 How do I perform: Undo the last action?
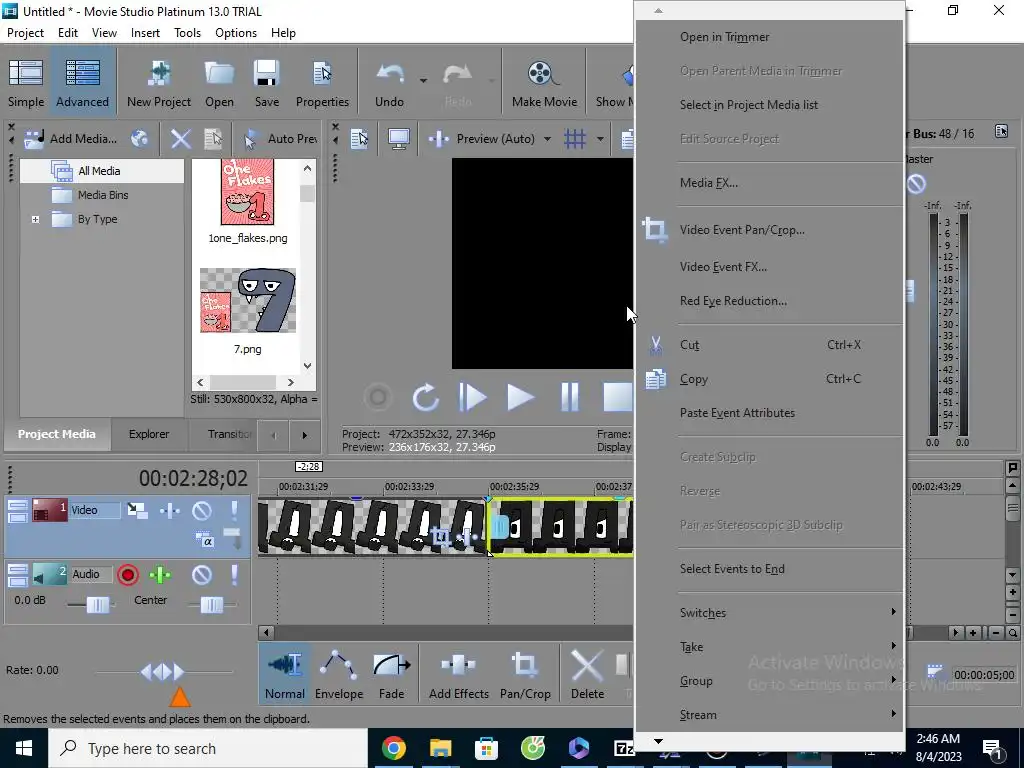pyautogui.click(x=389, y=83)
